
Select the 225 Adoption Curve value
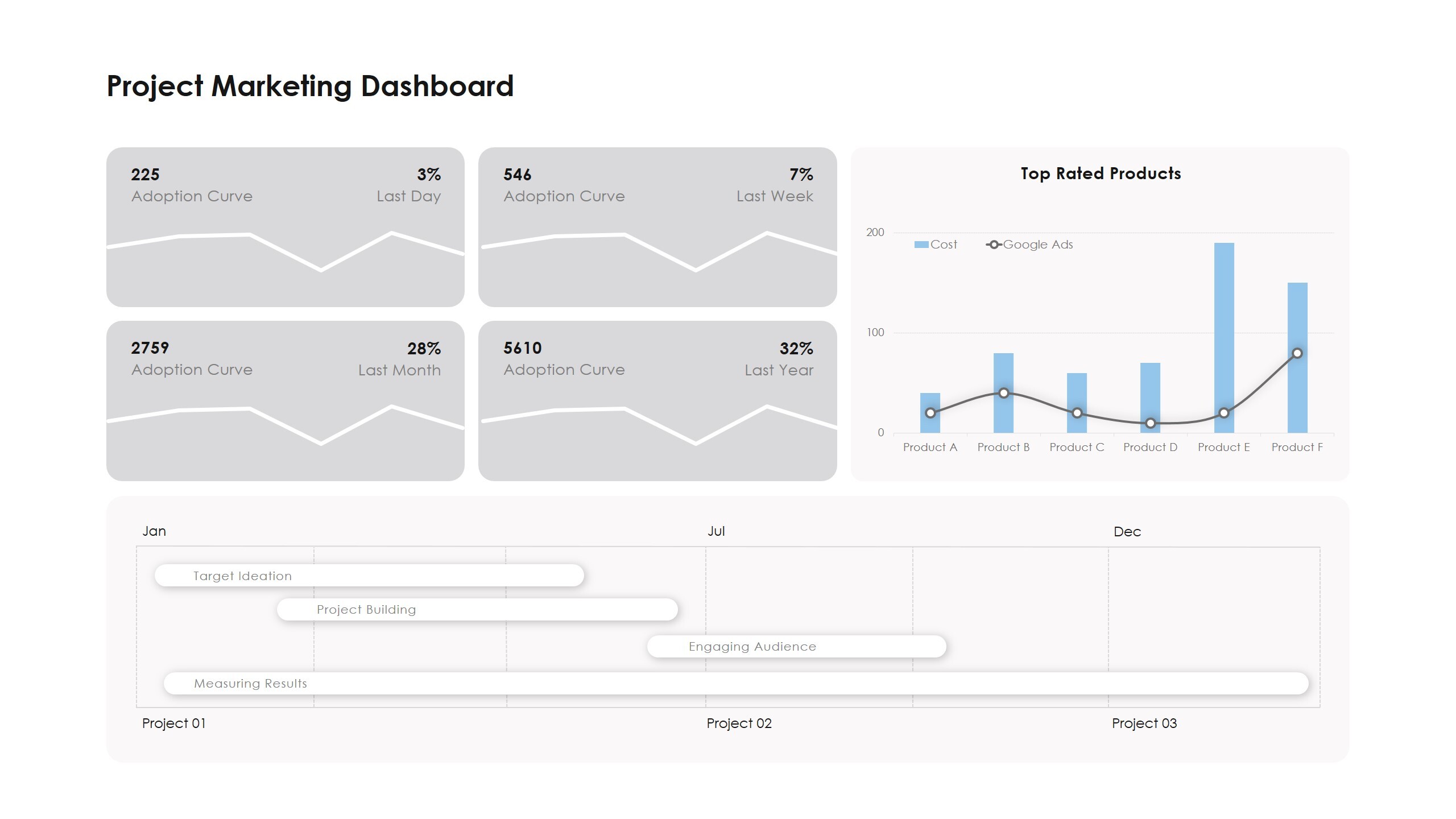coord(145,175)
